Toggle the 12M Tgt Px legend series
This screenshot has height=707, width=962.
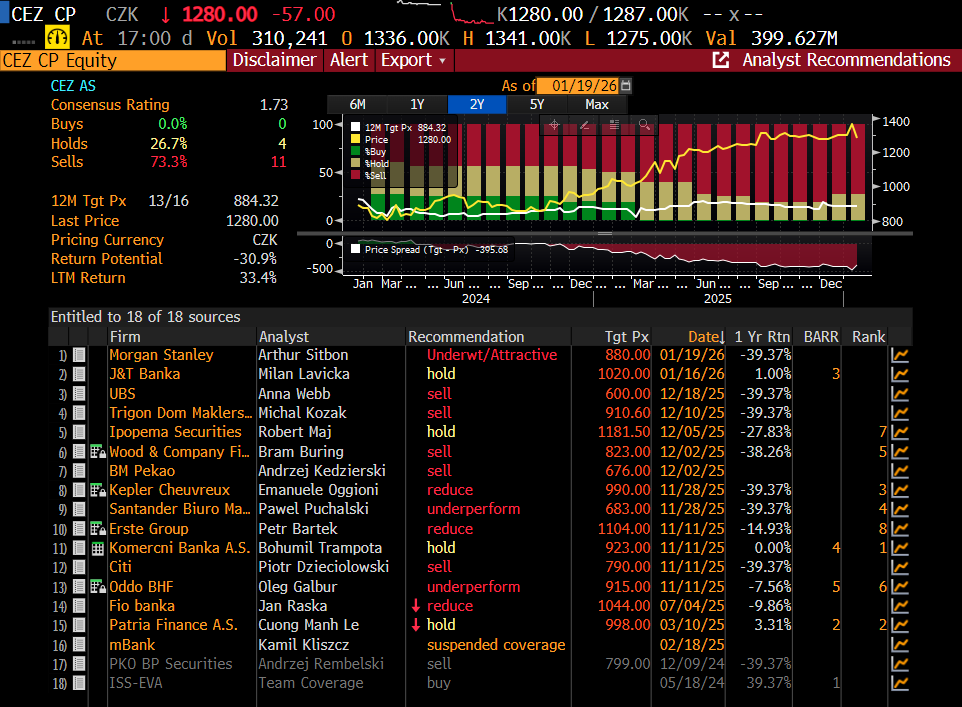355,128
